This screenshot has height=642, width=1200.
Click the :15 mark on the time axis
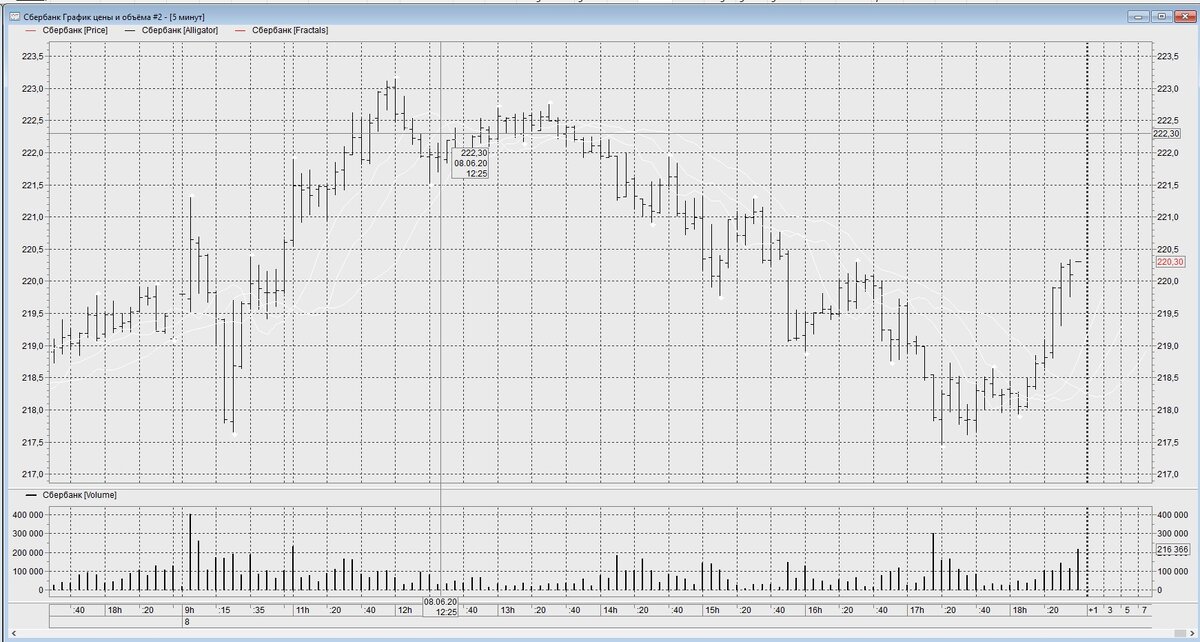224,610
